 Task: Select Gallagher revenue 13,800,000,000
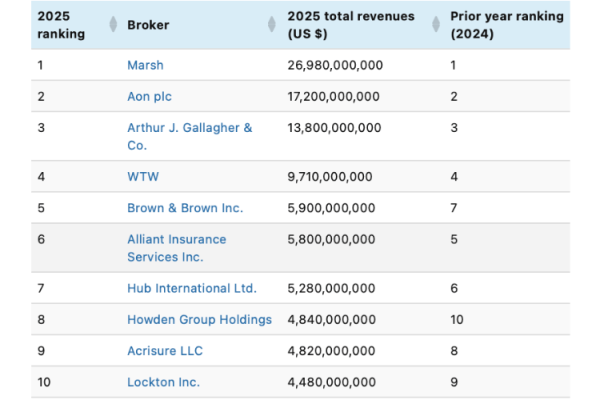(334, 127)
